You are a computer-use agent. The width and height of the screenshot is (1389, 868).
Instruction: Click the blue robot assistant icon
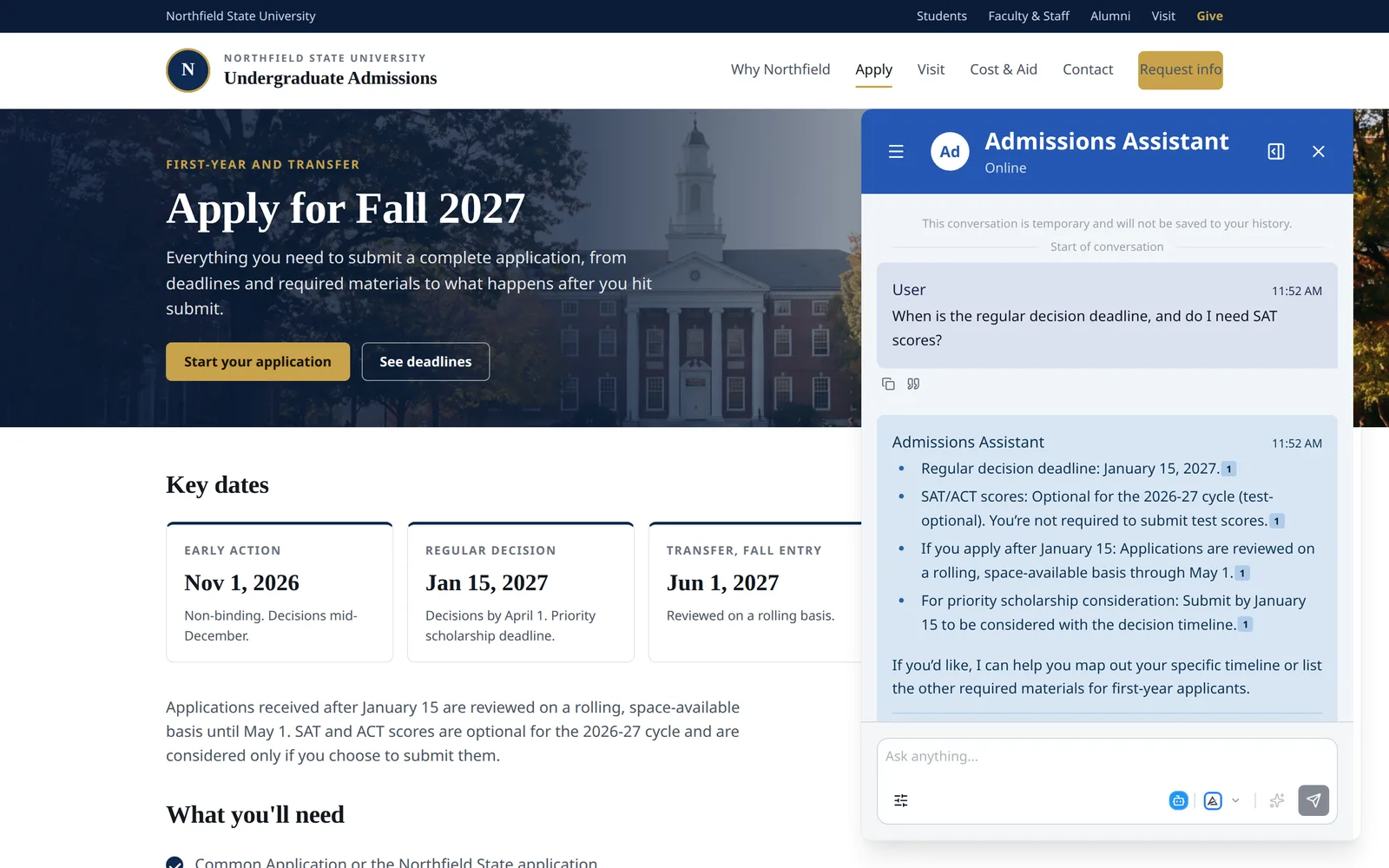click(x=1178, y=800)
